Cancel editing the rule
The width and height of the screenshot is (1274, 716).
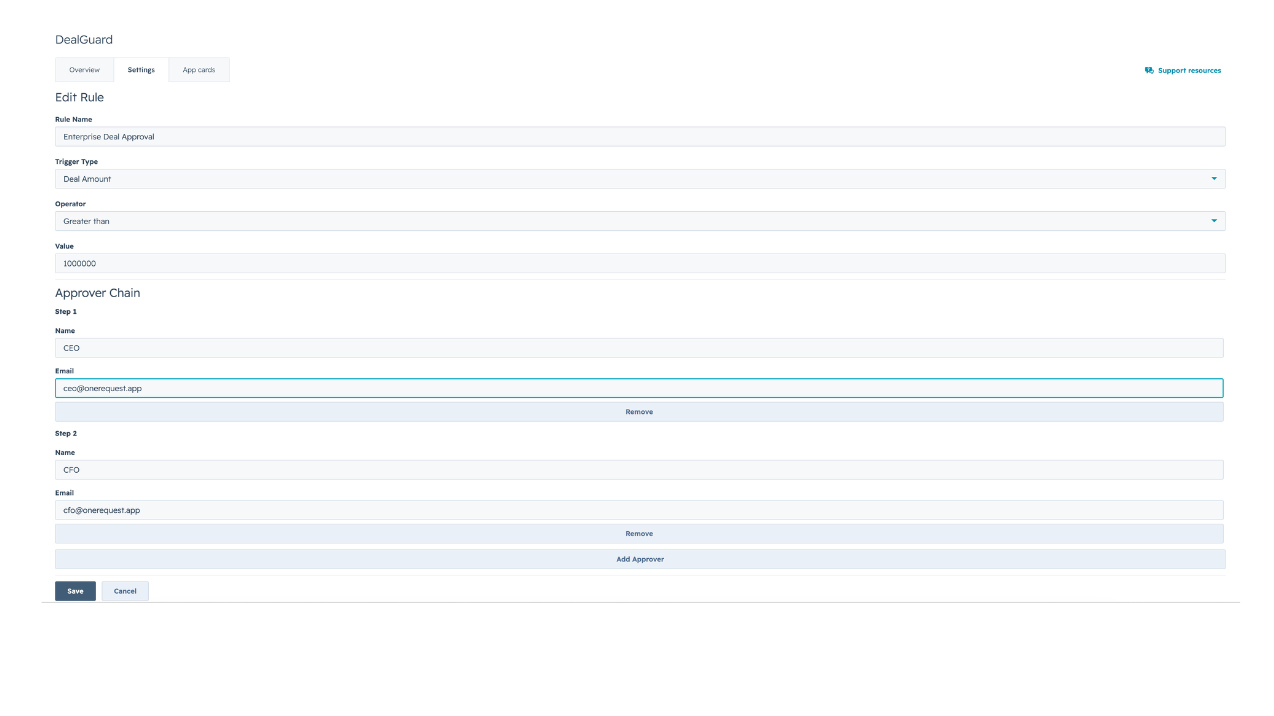pyautogui.click(x=125, y=591)
